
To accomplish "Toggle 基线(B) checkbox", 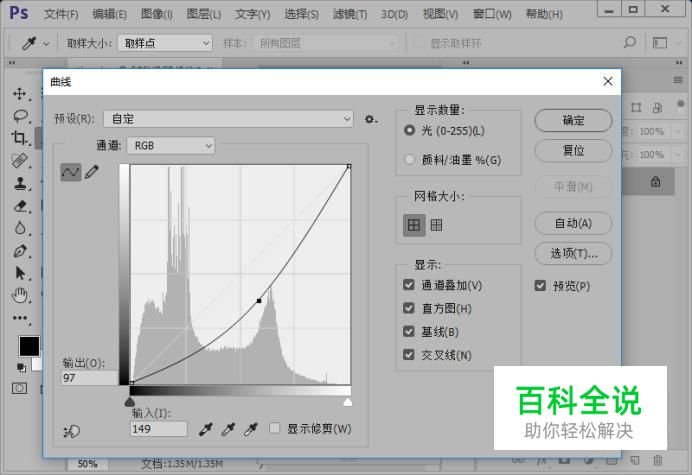I will tap(409, 331).
